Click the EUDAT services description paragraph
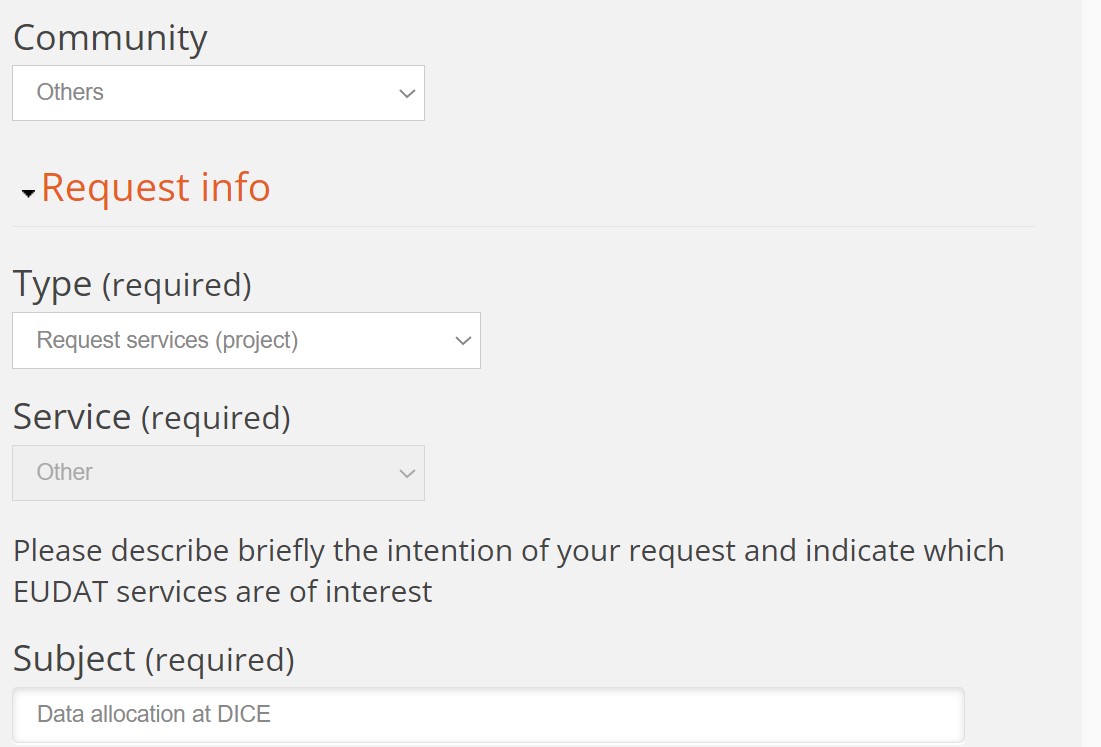Image resolution: width=1101 pixels, height=747 pixels. click(x=508, y=570)
